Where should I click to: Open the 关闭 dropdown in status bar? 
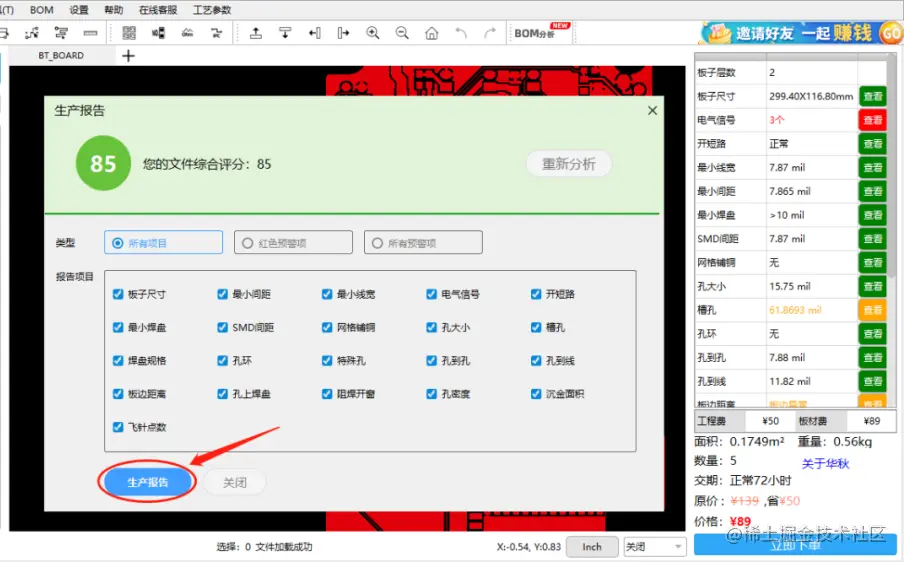coord(654,546)
